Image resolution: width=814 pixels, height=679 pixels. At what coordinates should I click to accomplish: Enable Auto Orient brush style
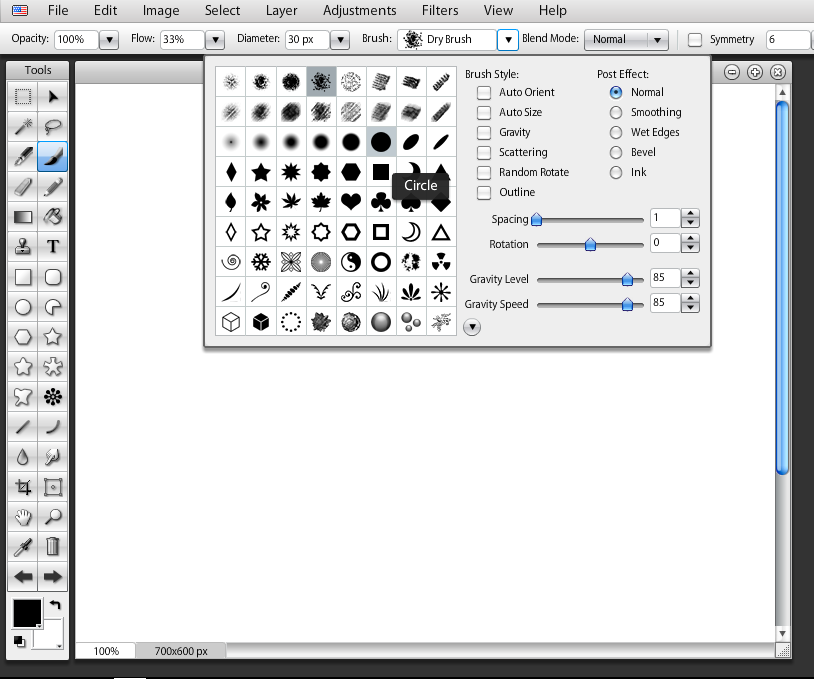click(x=484, y=92)
